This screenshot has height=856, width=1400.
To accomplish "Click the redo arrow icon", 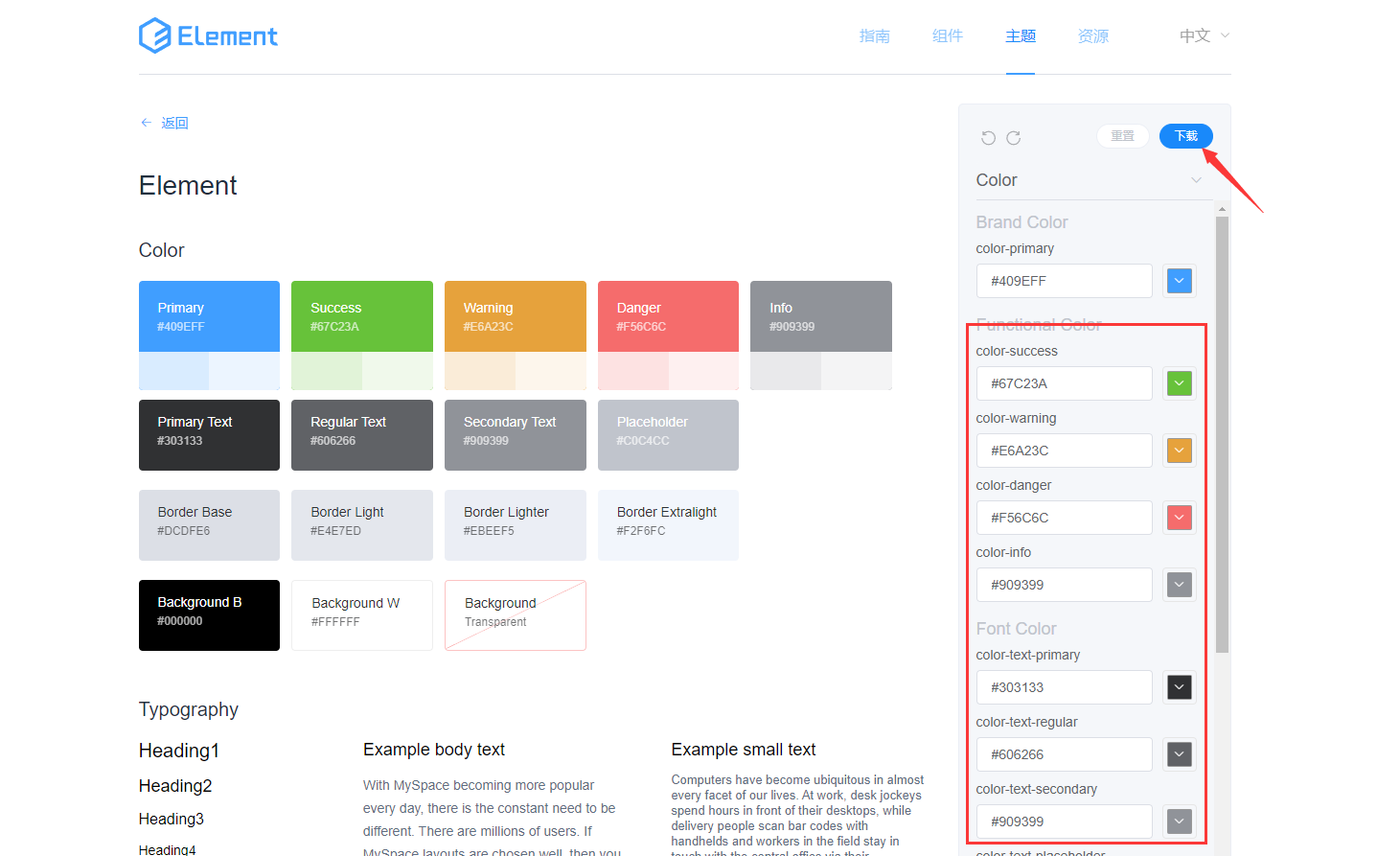I will [x=1013, y=138].
